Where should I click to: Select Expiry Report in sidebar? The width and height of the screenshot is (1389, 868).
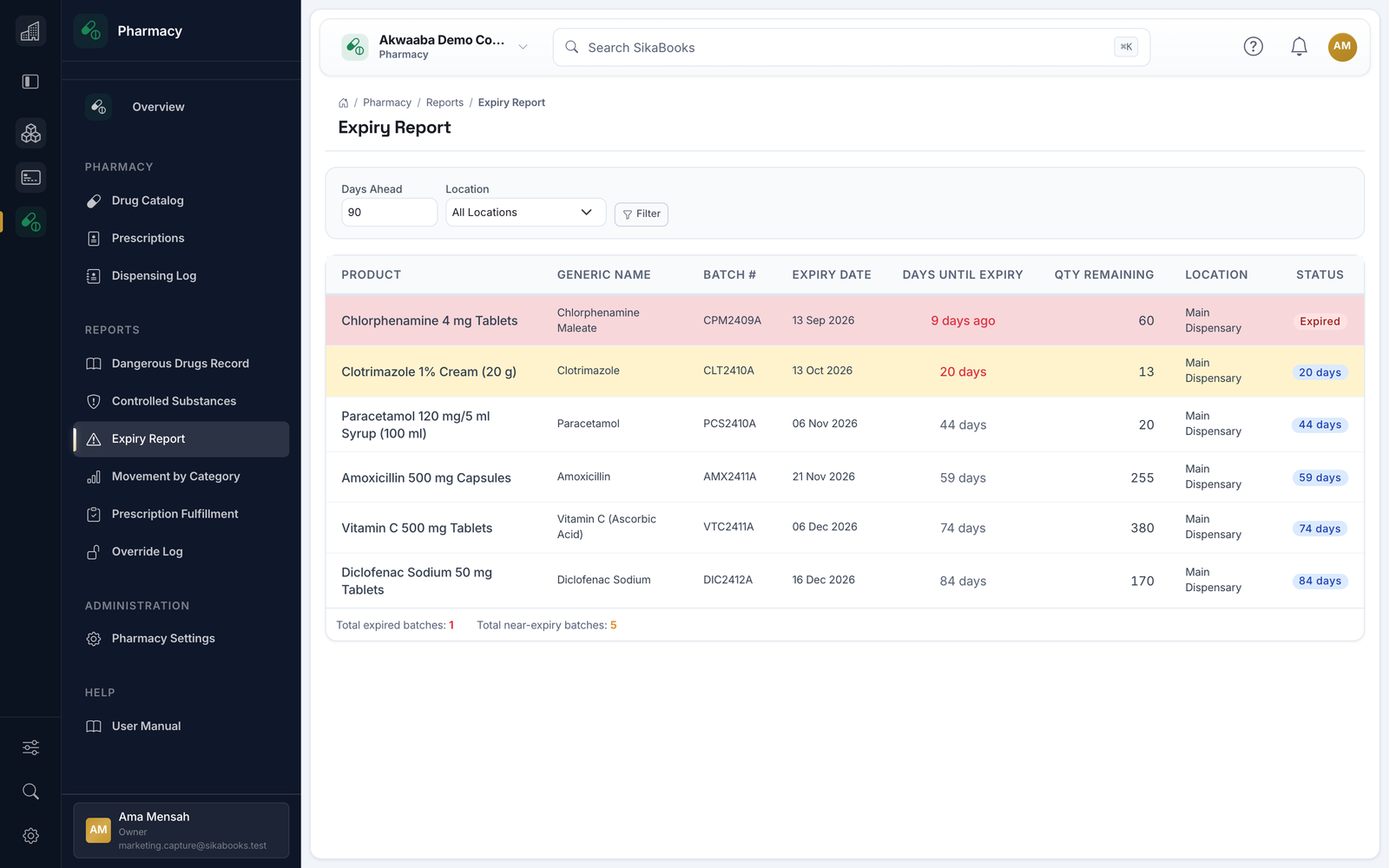[181, 439]
